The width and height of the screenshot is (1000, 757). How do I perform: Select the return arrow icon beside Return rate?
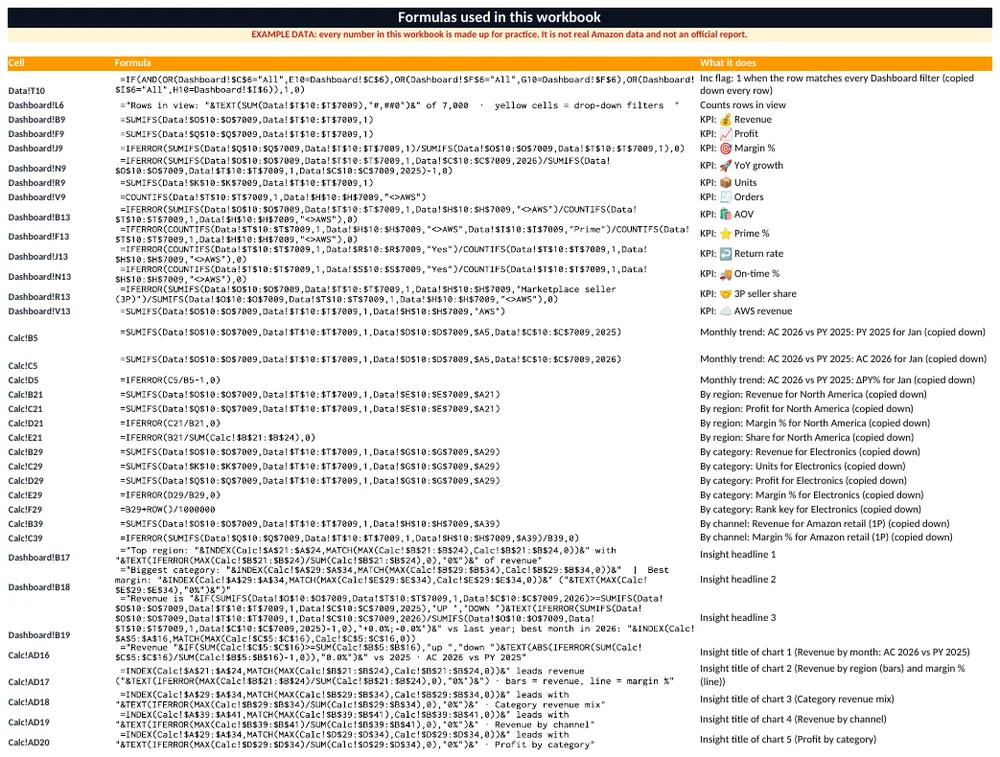coord(725,254)
